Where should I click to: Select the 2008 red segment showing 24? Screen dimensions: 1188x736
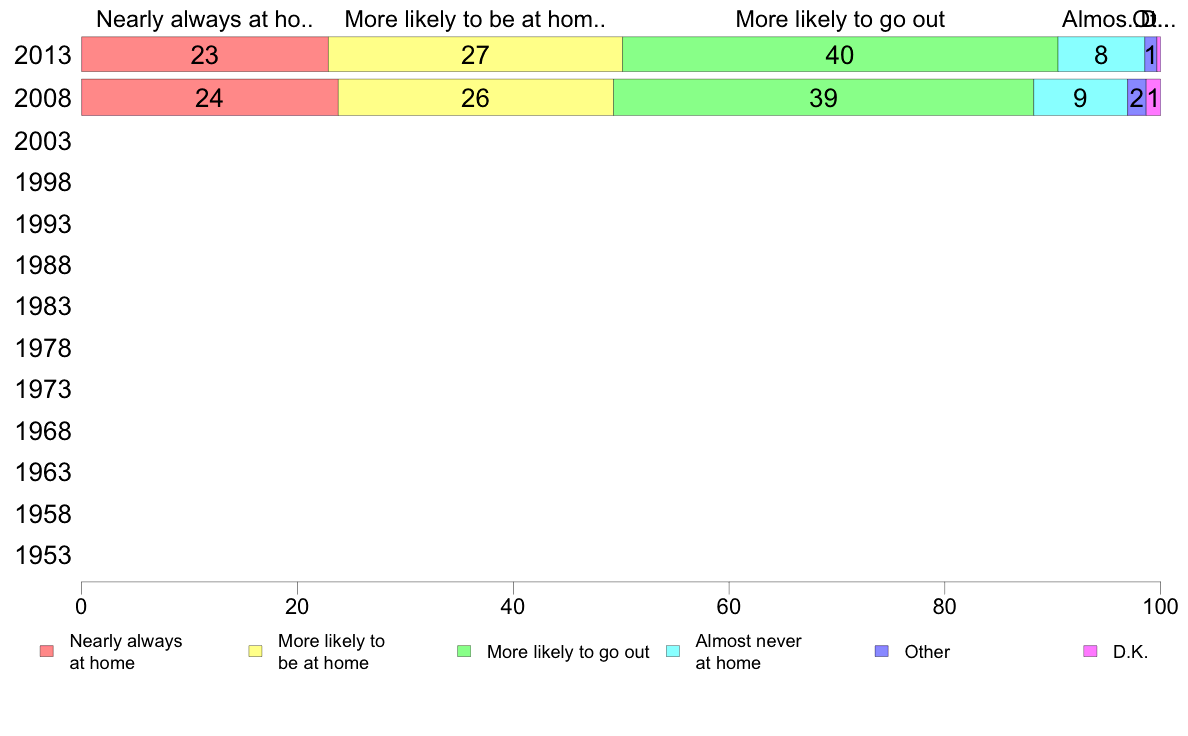(x=210, y=98)
